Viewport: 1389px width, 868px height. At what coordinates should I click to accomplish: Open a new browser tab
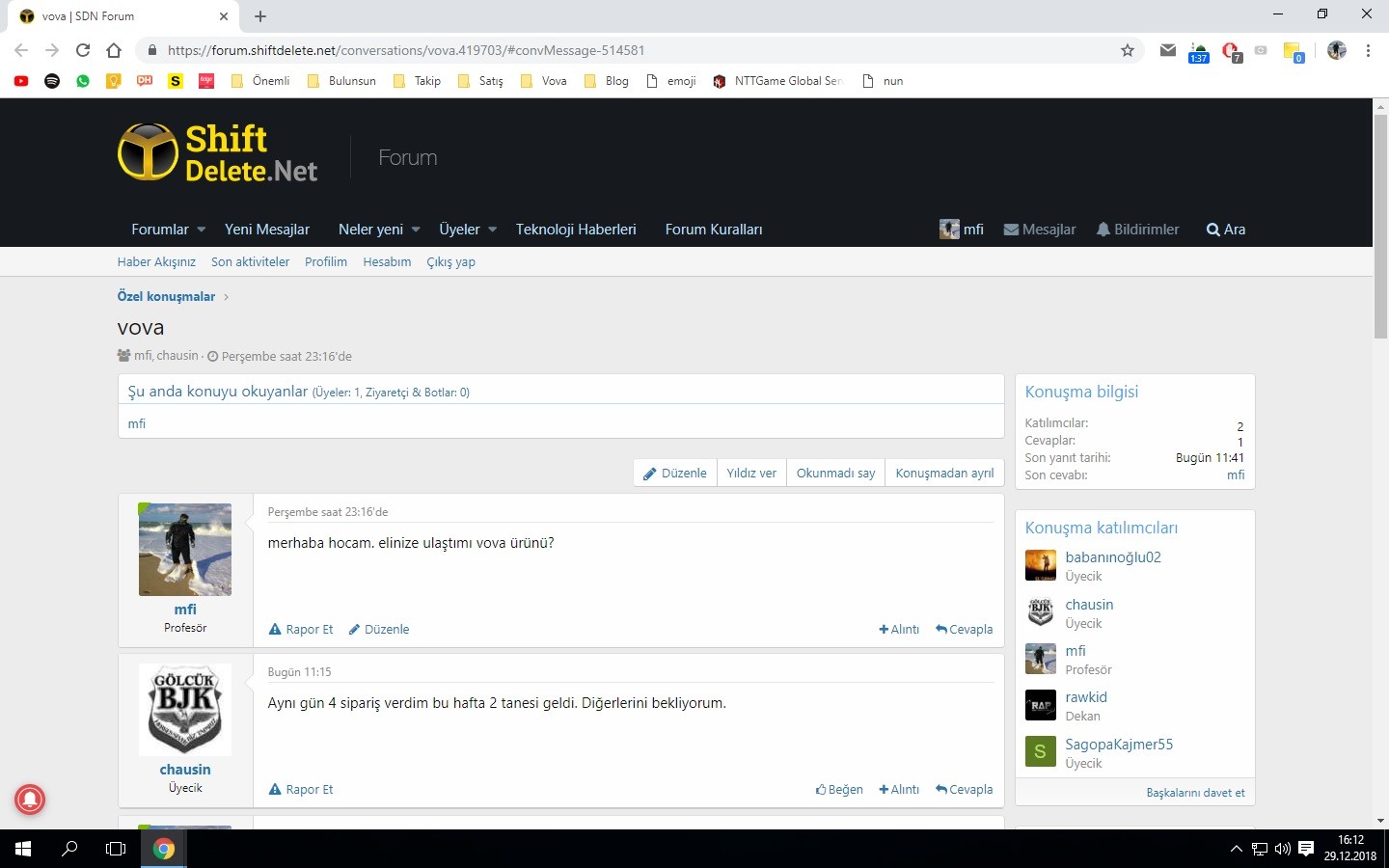(x=260, y=16)
